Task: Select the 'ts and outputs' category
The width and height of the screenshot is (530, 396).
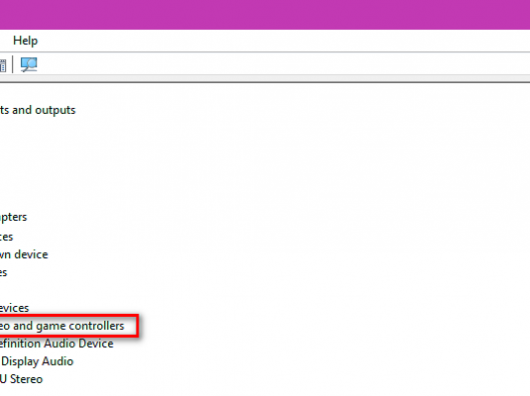Action: coord(38,110)
